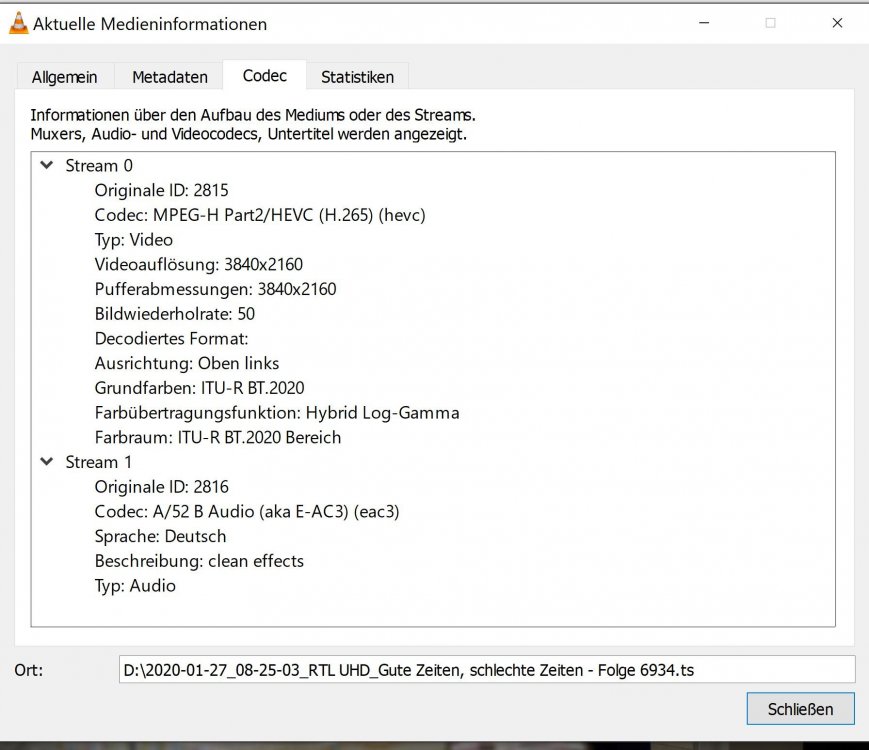Select the E-AC3 (eac3) codec row

(x=247, y=511)
